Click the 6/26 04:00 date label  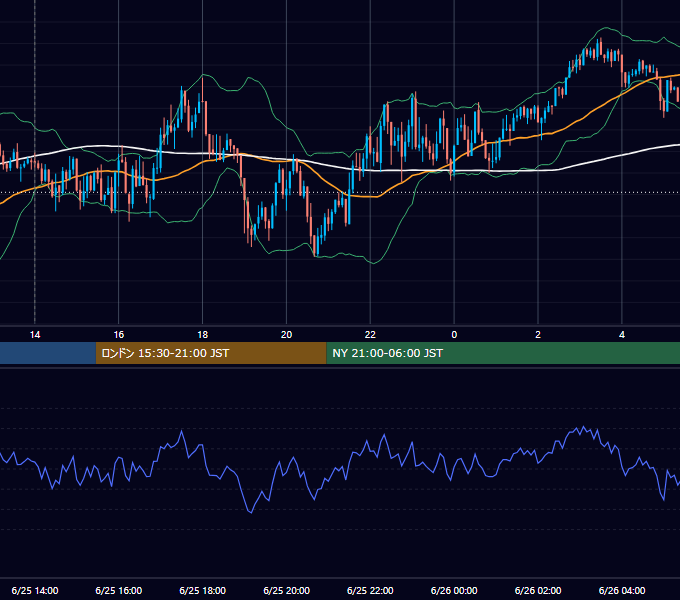tap(622, 590)
